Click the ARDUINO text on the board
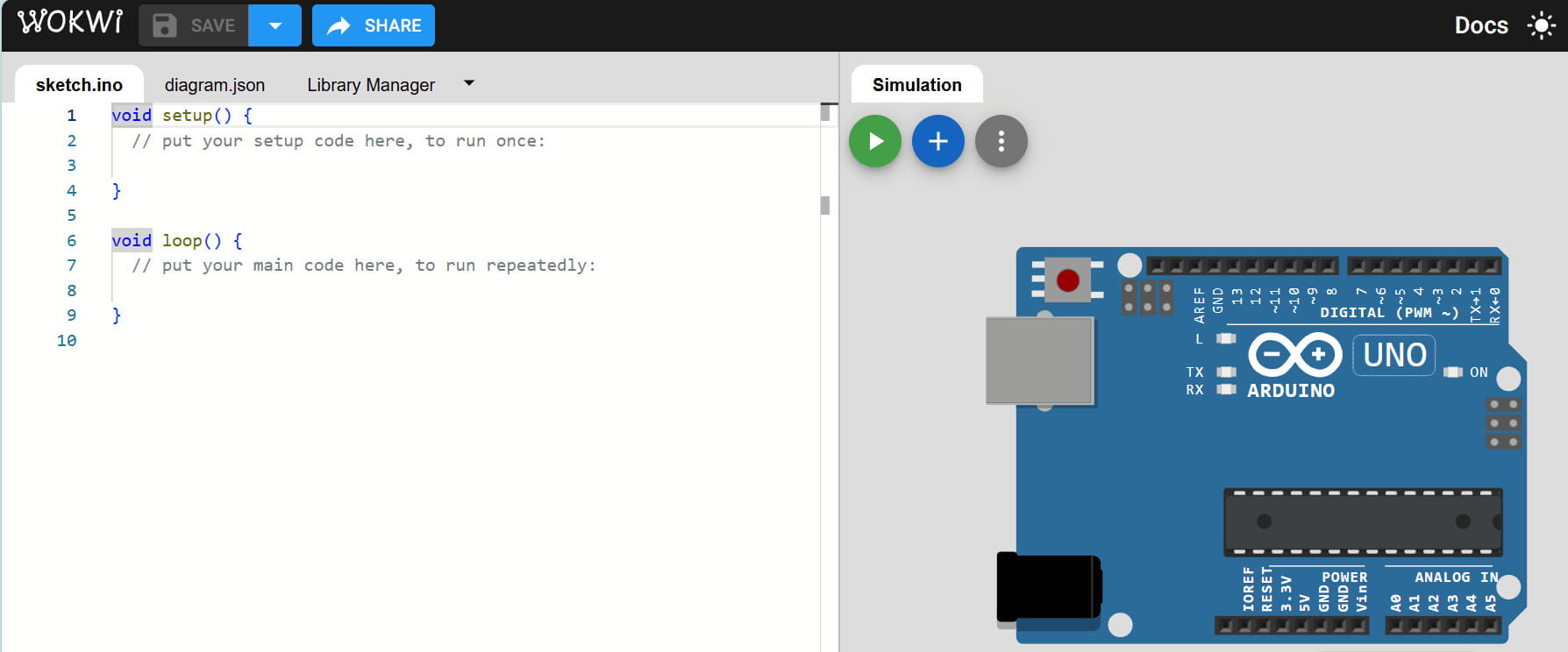Viewport: 1568px width, 652px height. (1291, 391)
